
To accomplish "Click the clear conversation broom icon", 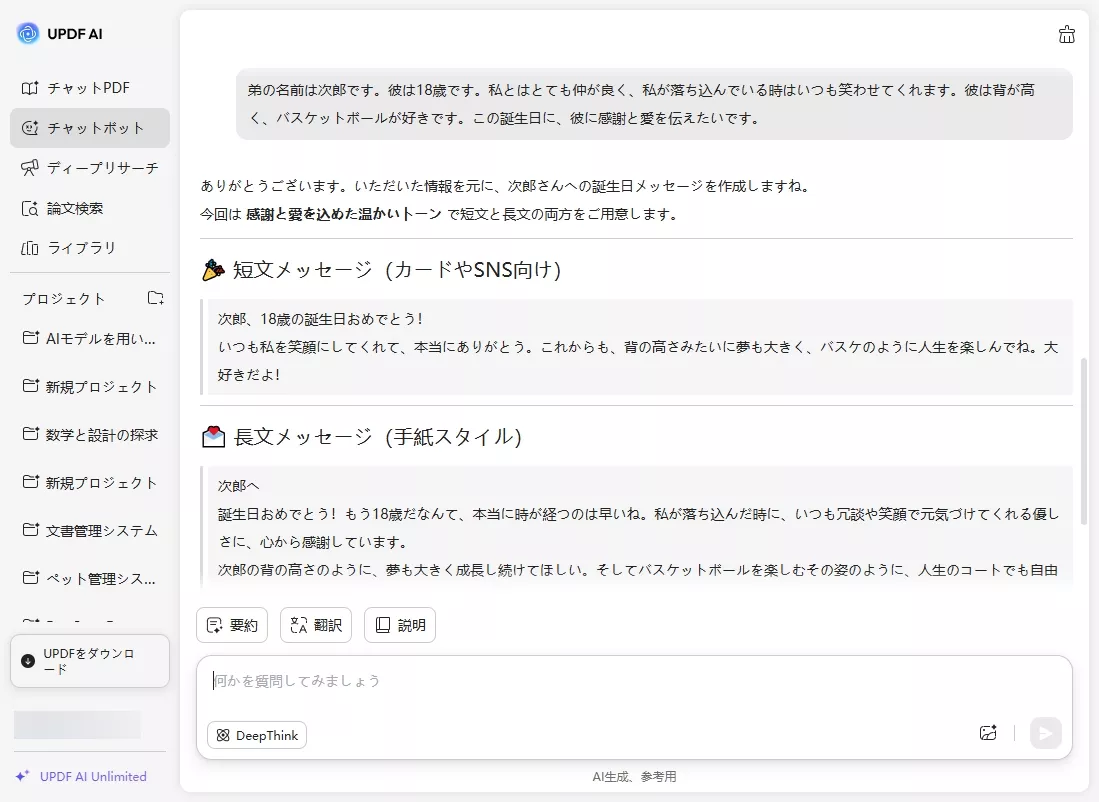I will tap(1066, 33).
